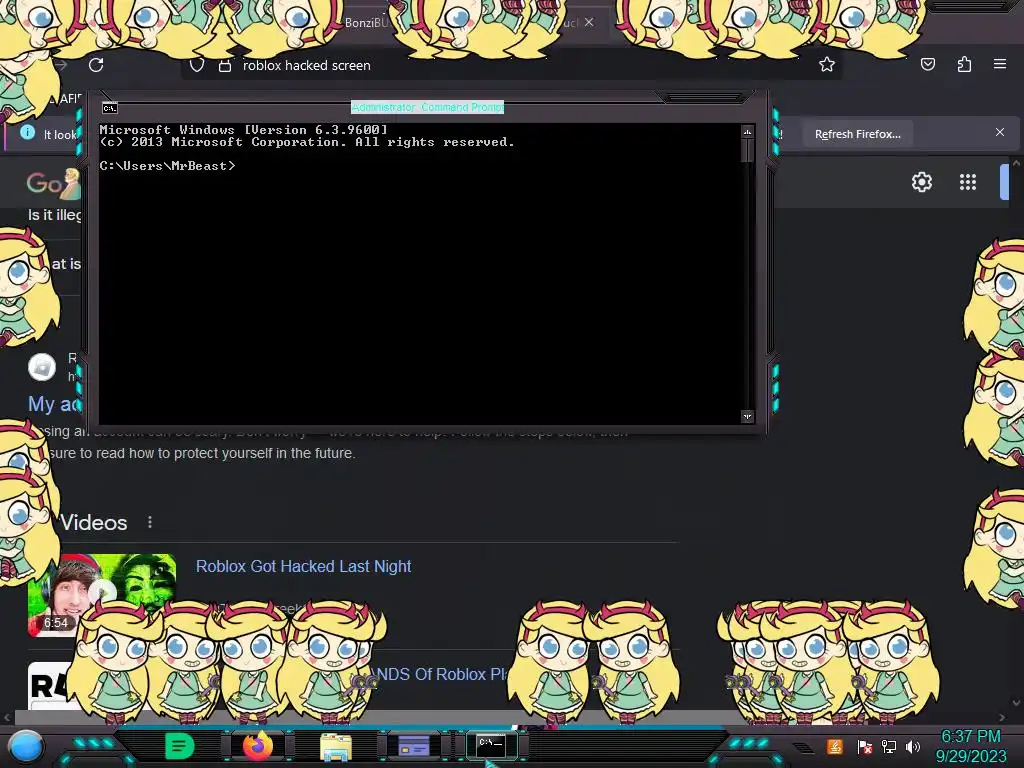Open File Explorer from the taskbar
The height and width of the screenshot is (768, 1024).
pos(336,746)
